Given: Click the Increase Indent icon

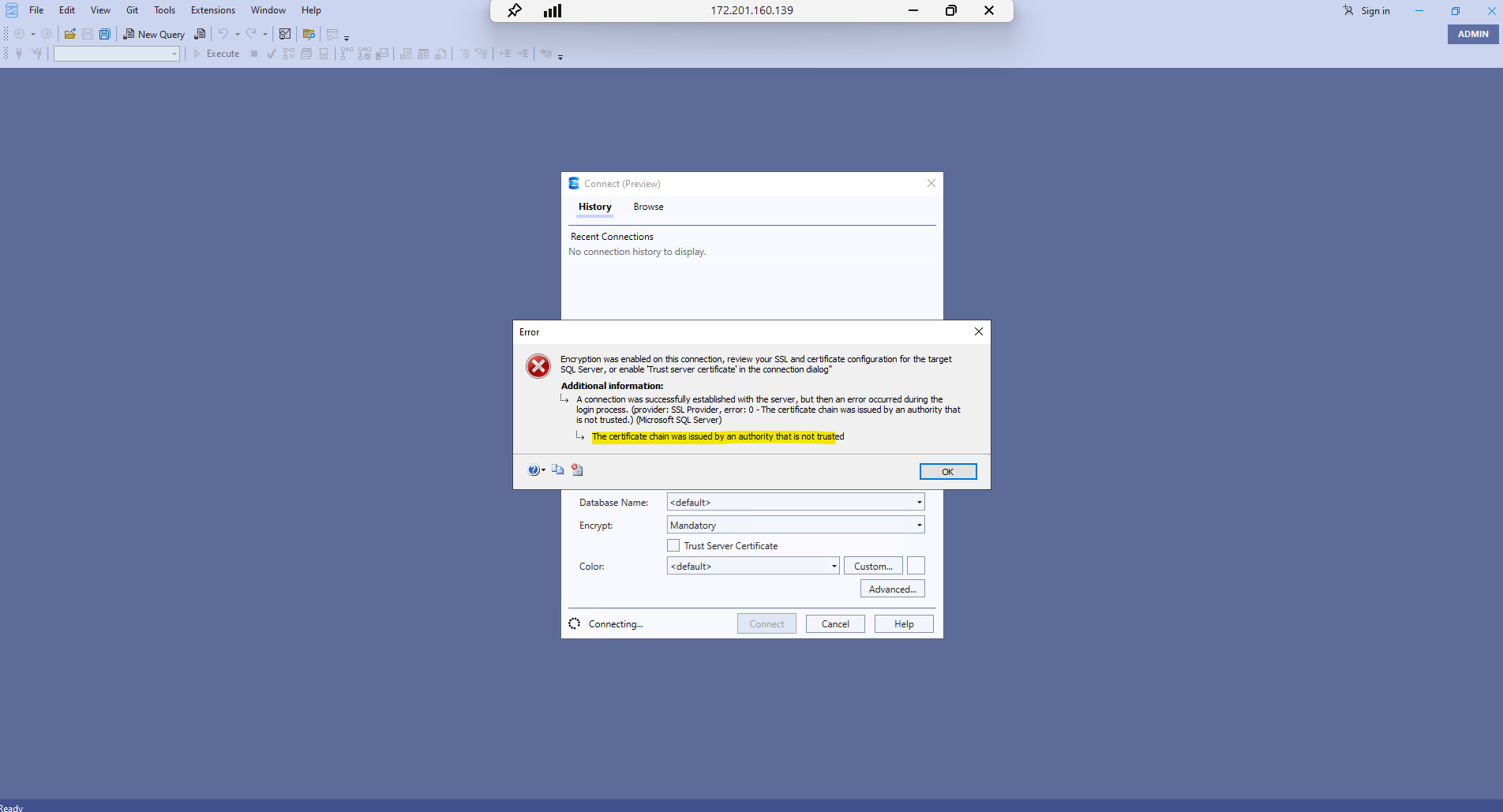Looking at the screenshot, I should pos(523,54).
